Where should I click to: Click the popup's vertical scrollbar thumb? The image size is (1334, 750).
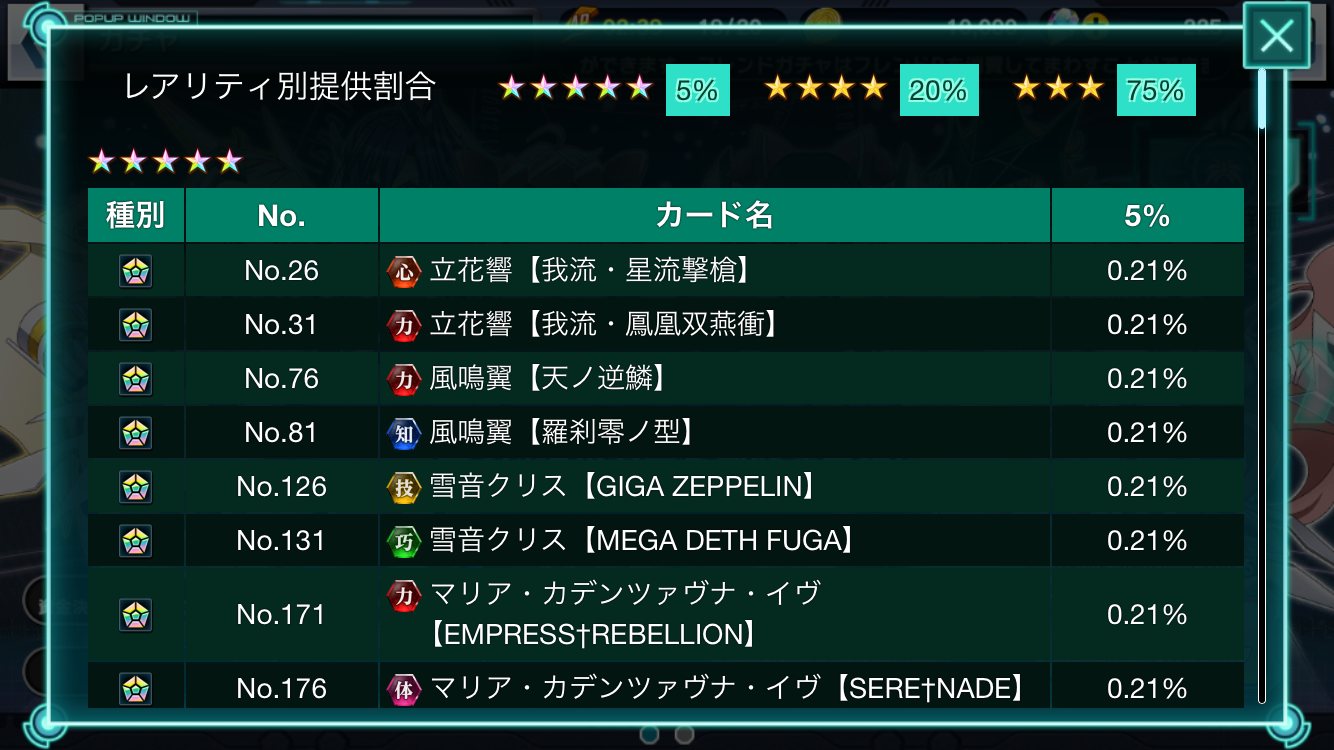click(1262, 98)
